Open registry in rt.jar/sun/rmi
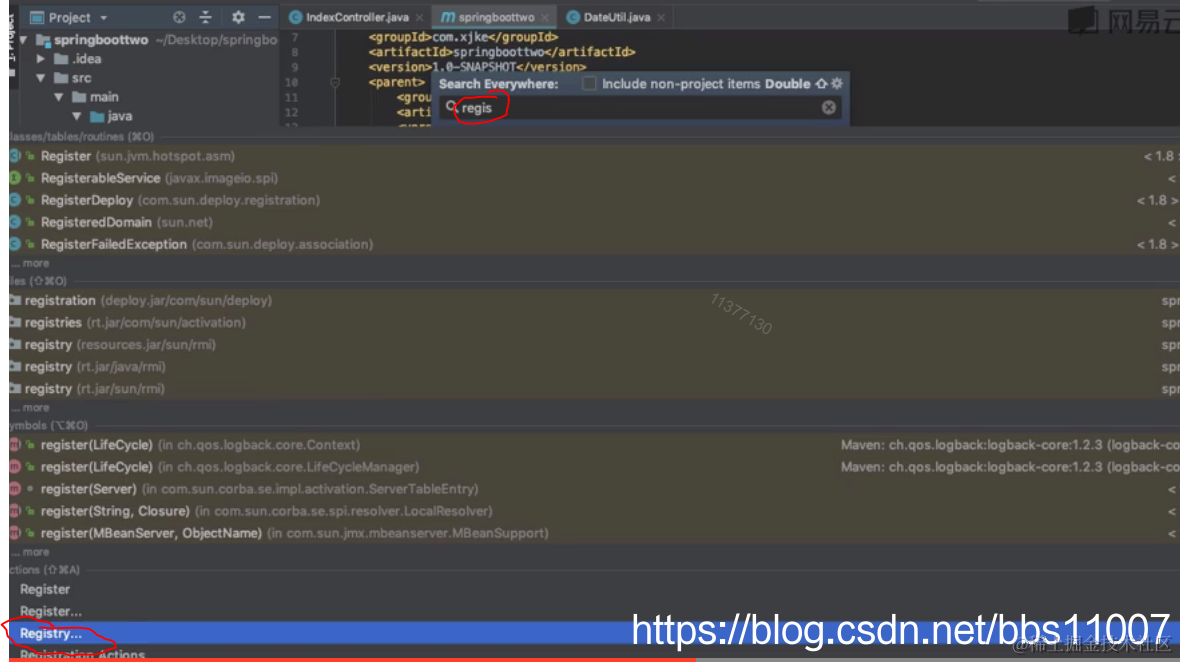 coord(595,389)
